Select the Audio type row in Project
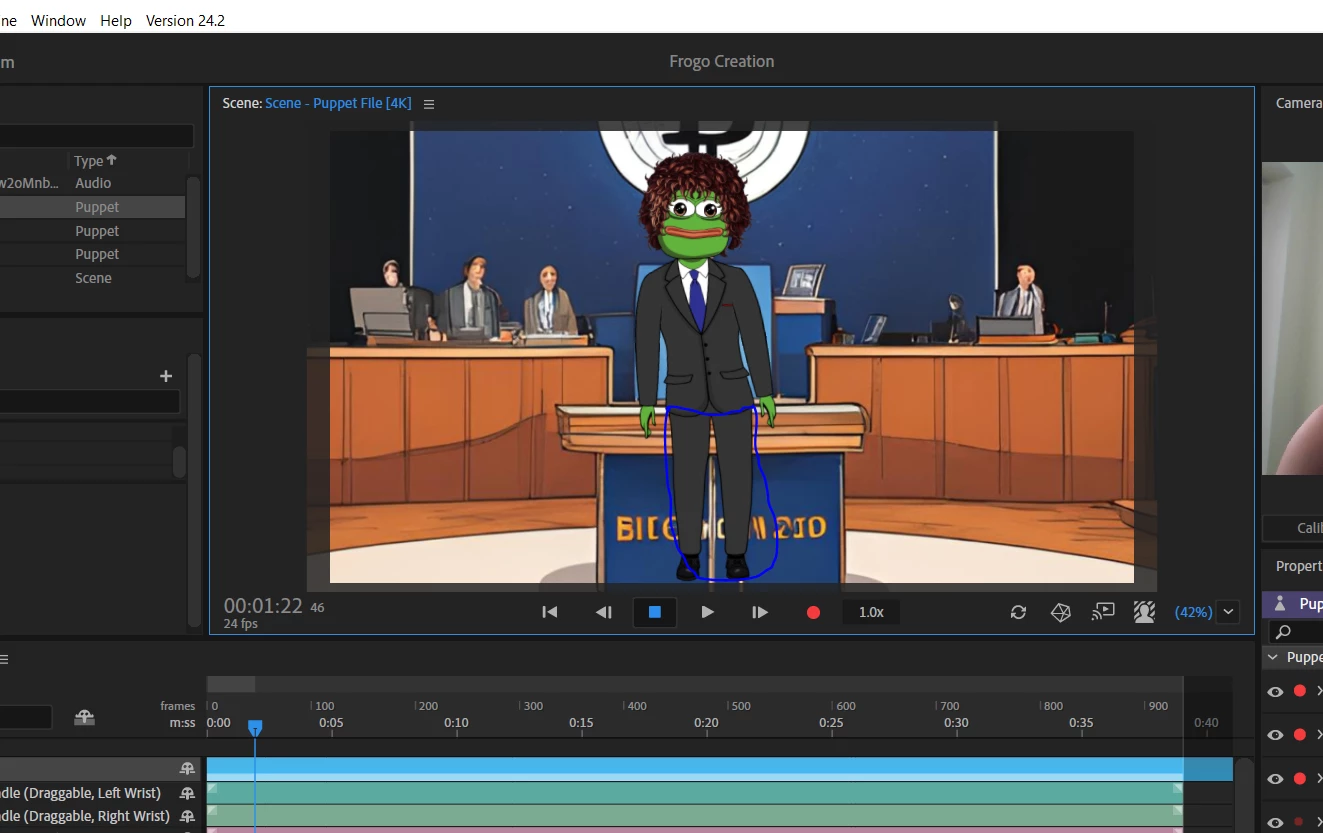The height and width of the screenshot is (833, 1323). point(93,183)
